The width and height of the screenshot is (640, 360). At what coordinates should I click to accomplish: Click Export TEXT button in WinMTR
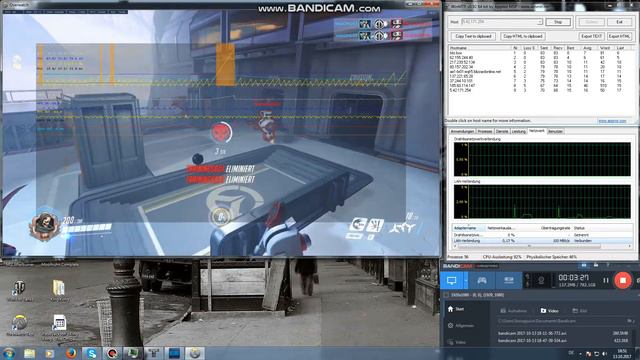coord(591,36)
